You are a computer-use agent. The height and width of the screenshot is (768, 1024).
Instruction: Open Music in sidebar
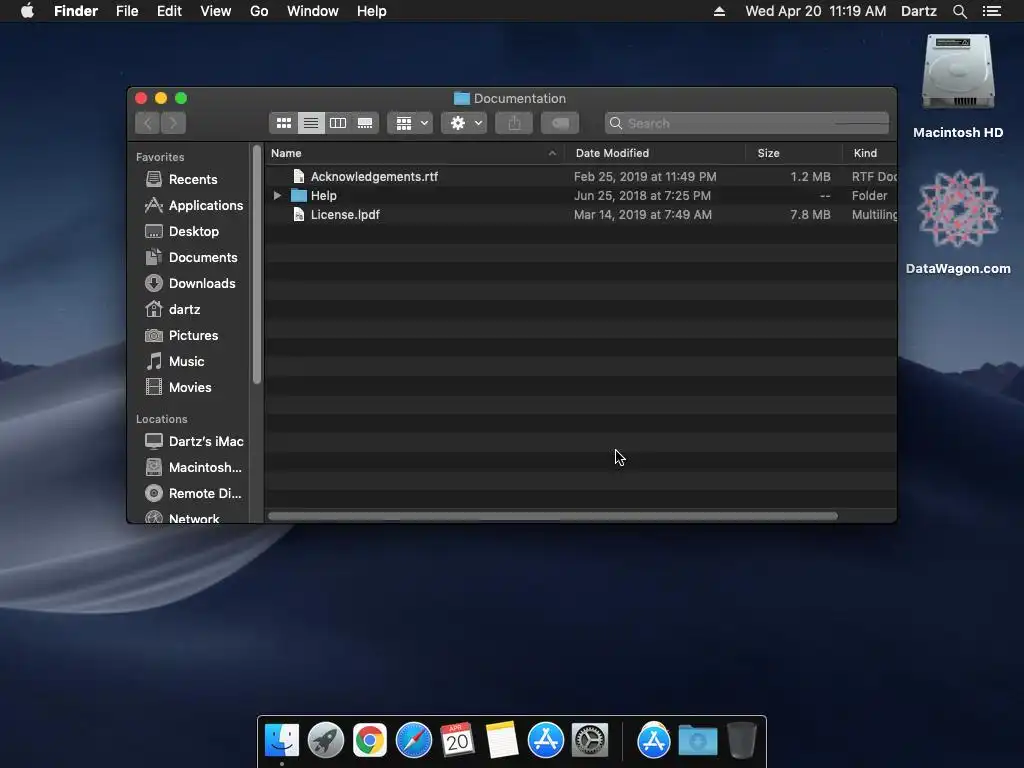[174, 361]
